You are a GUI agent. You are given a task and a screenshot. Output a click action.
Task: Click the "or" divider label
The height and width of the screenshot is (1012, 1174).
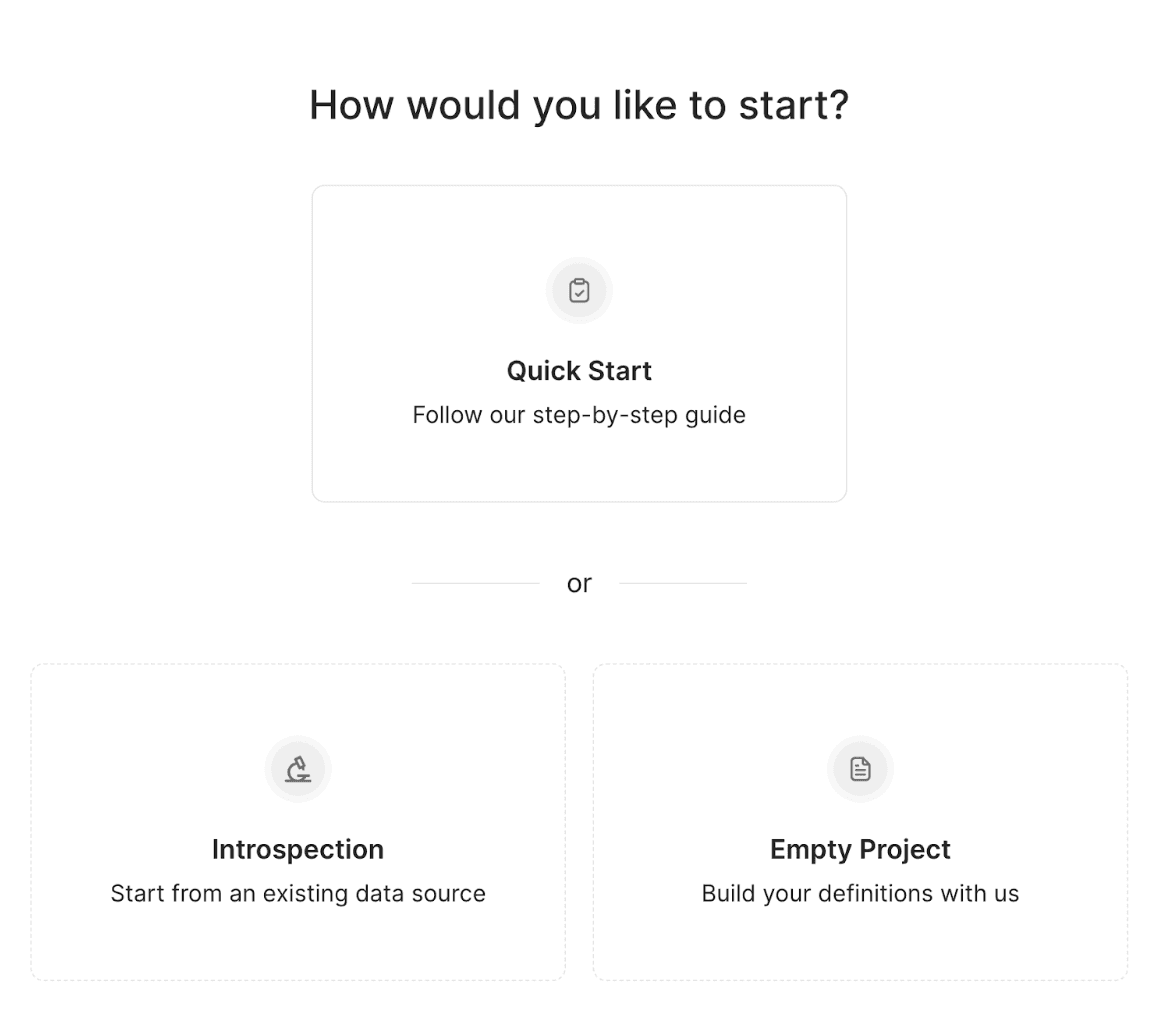[x=579, y=584]
